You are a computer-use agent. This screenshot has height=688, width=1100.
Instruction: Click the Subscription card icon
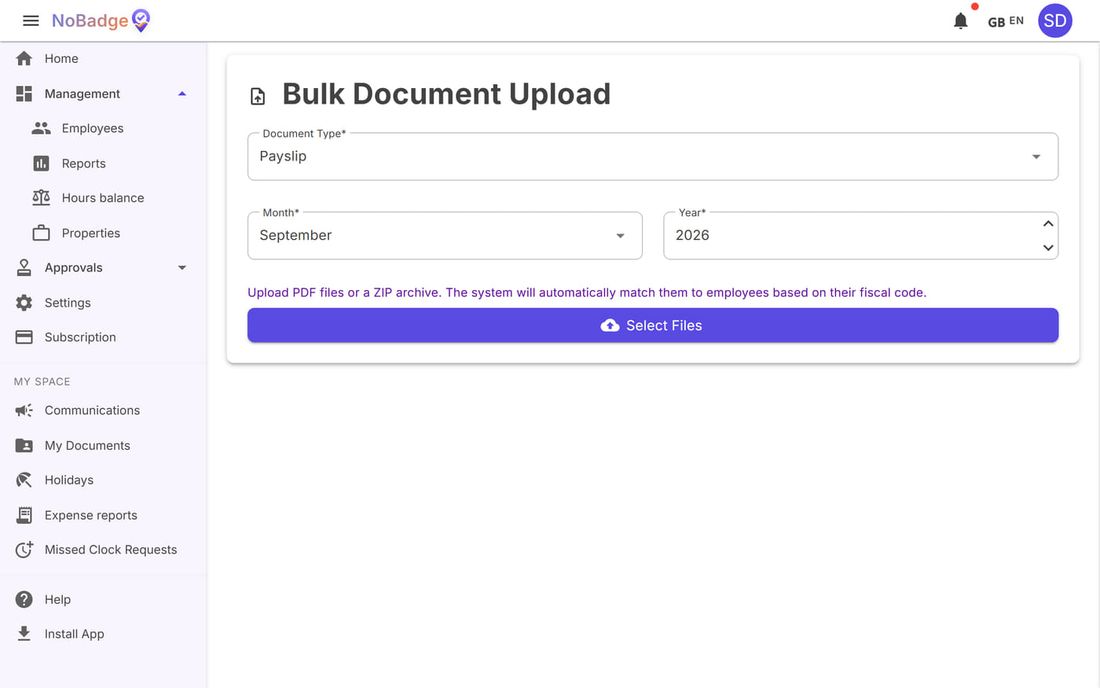pos(24,337)
